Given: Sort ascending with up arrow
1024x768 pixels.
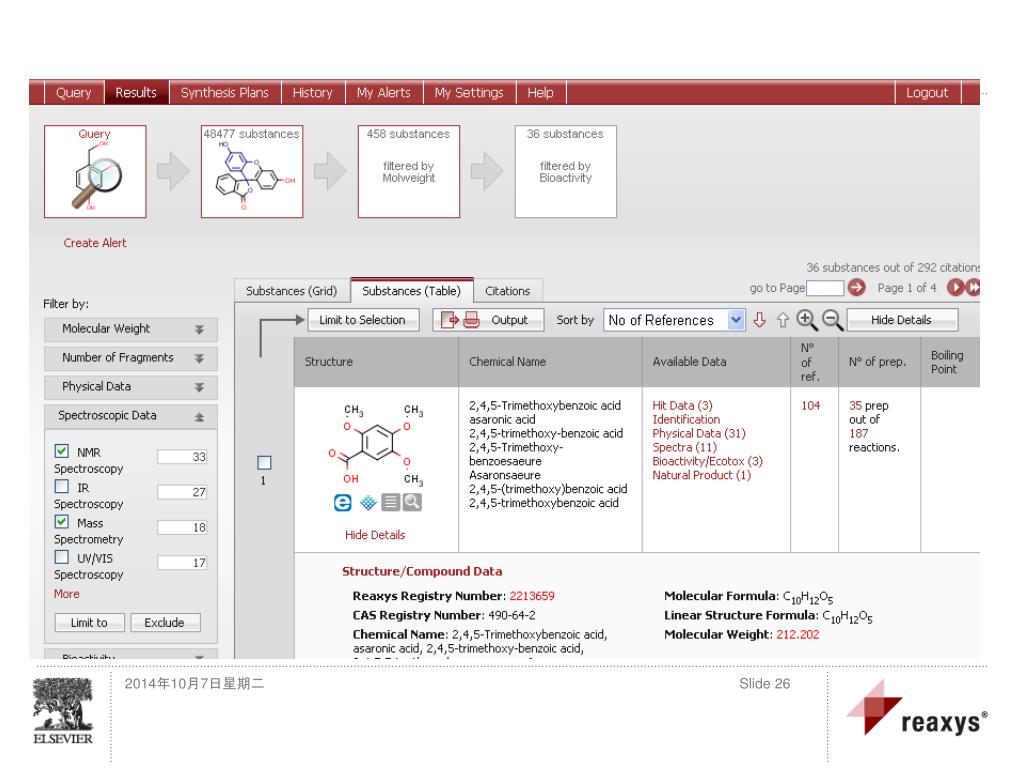Looking at the screenshot, I should coord(783,320).
